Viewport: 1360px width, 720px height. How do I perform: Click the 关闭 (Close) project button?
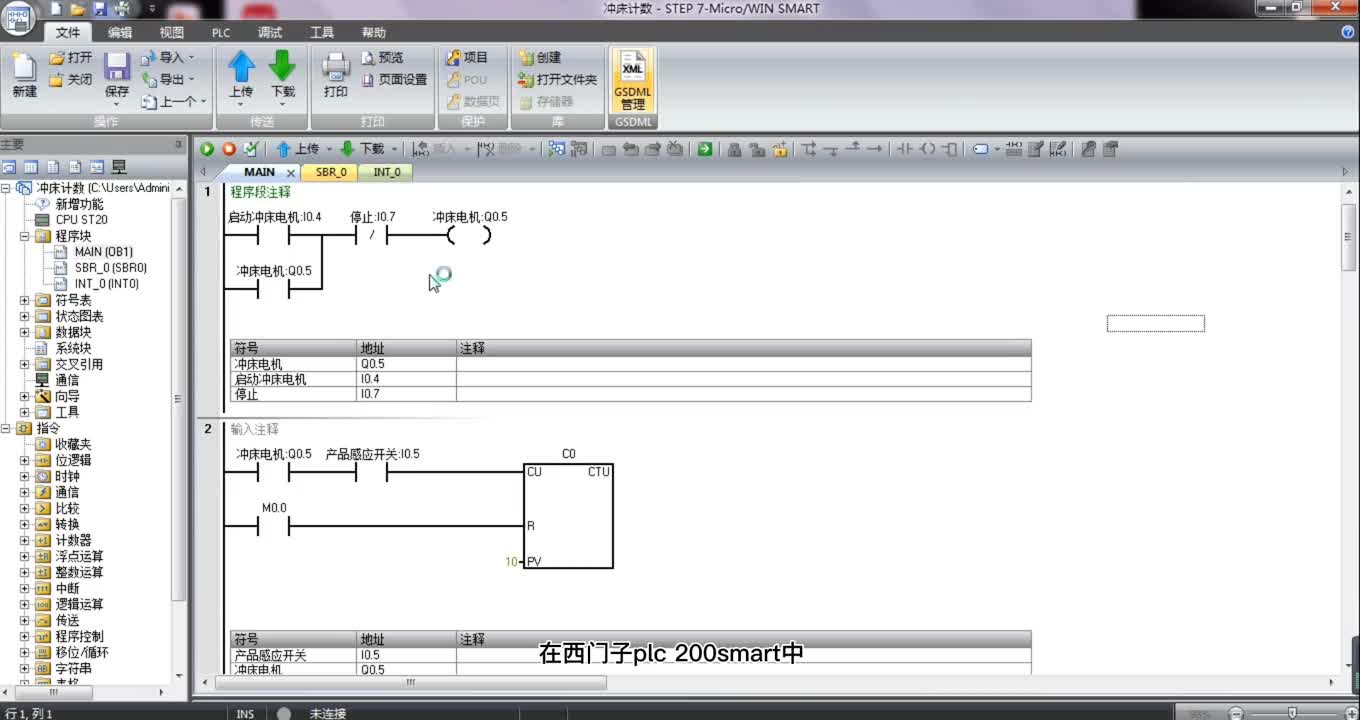click(x=71, y=80)
